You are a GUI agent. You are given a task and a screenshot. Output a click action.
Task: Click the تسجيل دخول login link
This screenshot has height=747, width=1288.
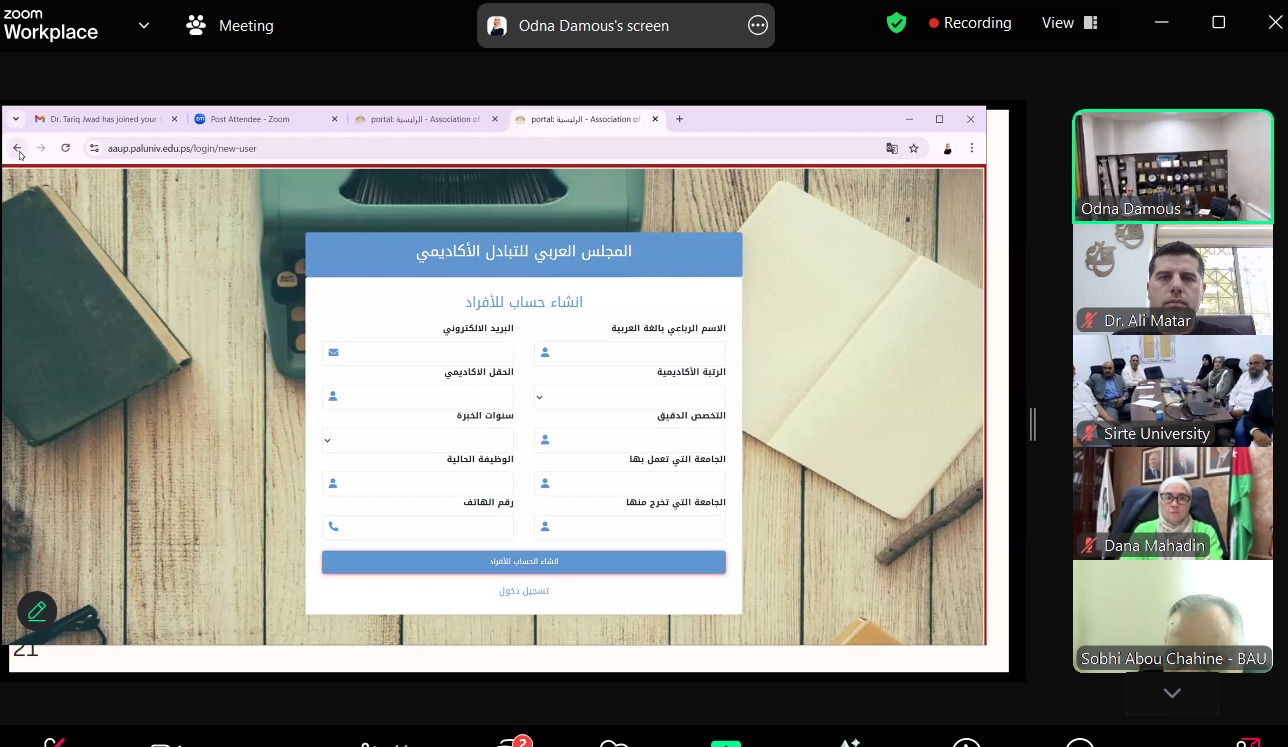524,591
